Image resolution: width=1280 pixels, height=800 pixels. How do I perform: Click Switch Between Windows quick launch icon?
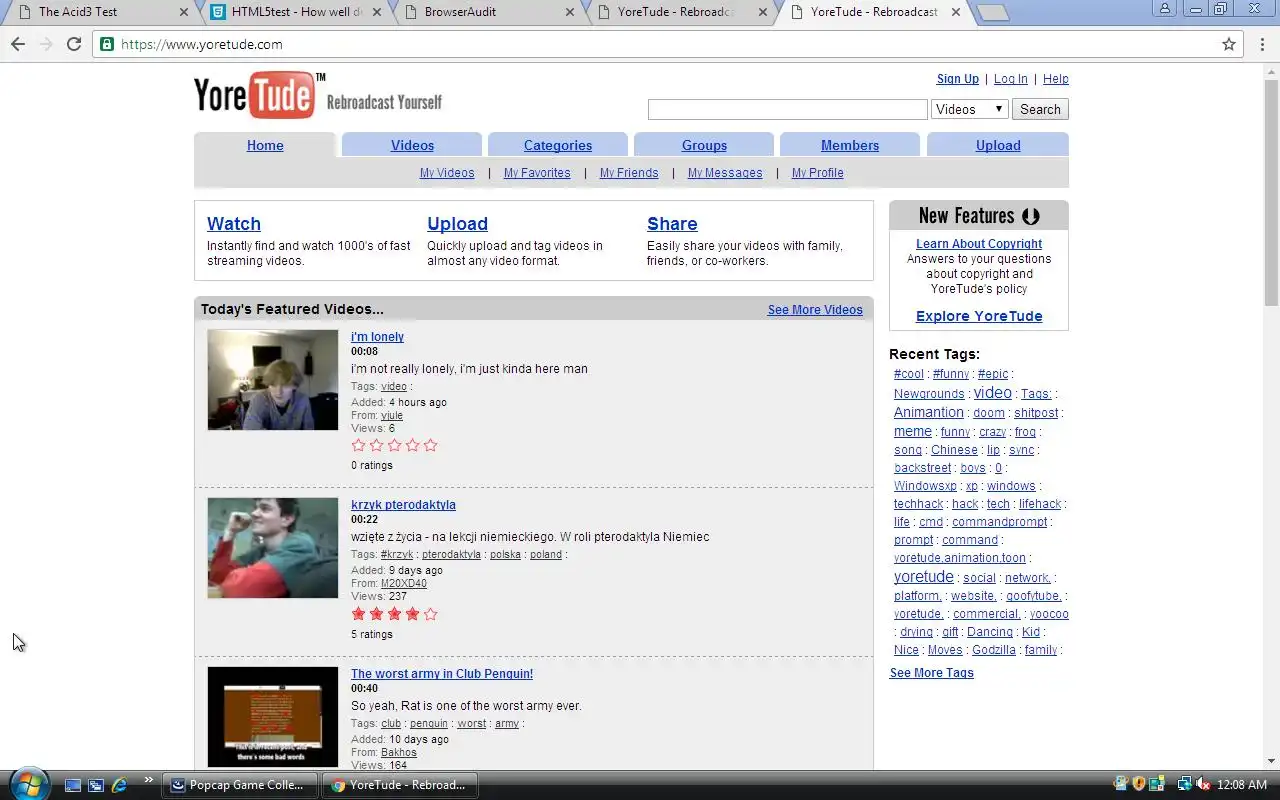[96, 785]
